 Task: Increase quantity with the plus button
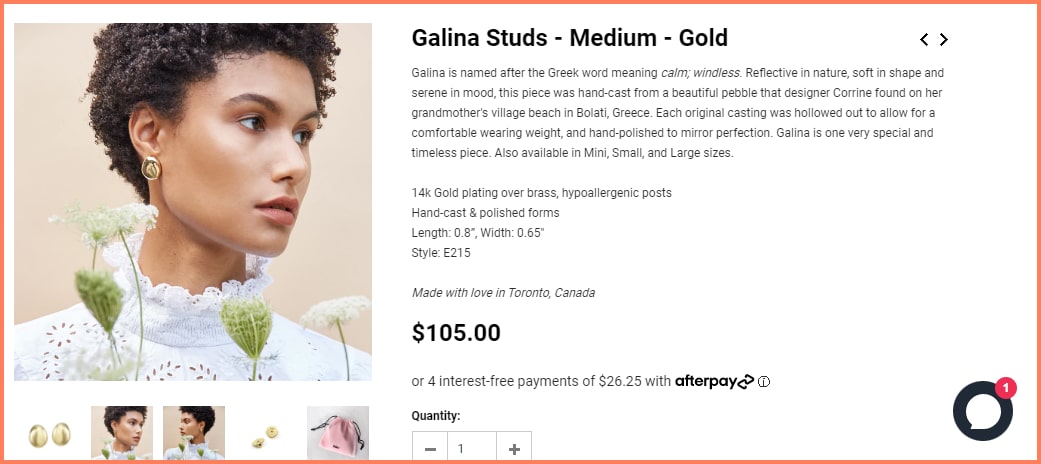coord(514,449)
